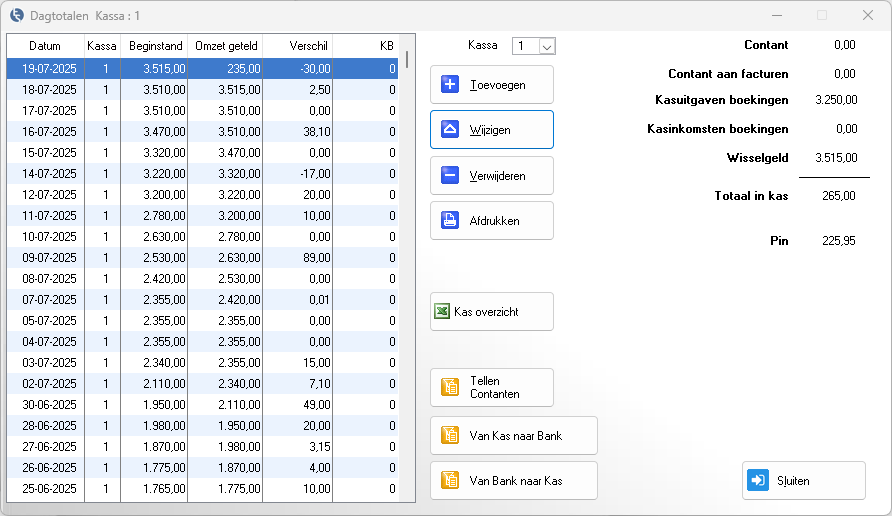
Task: Select the row dated 26-06-2025
Action: [203, 468]
